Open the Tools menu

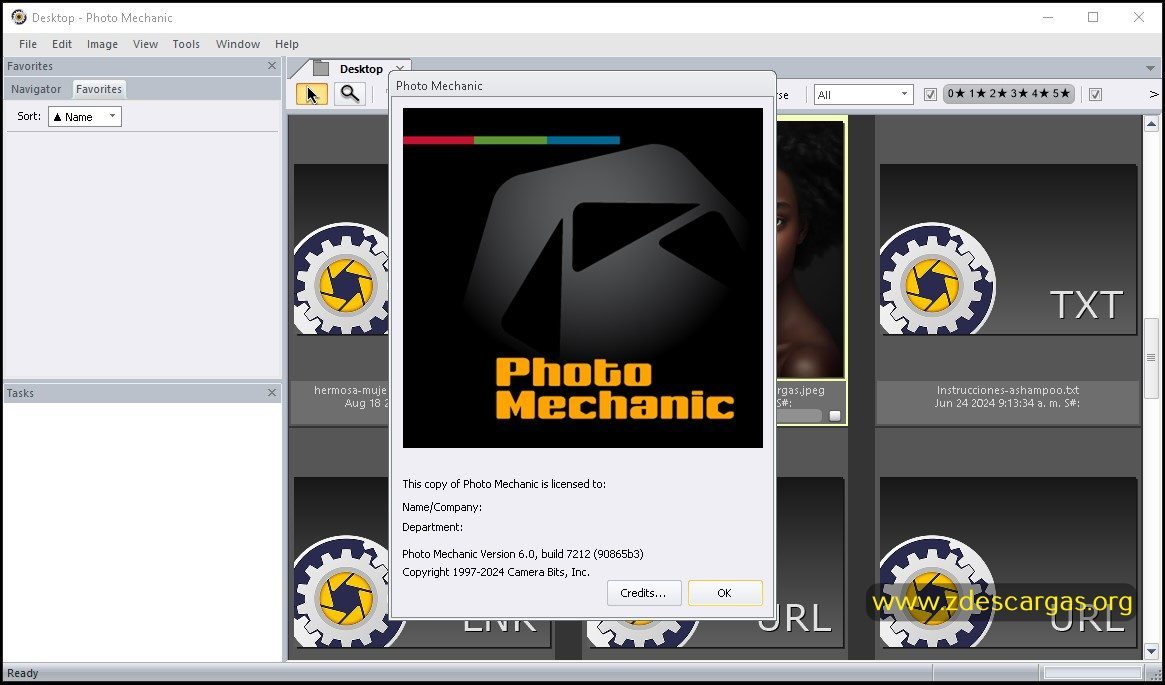click(x=186, y=44)
